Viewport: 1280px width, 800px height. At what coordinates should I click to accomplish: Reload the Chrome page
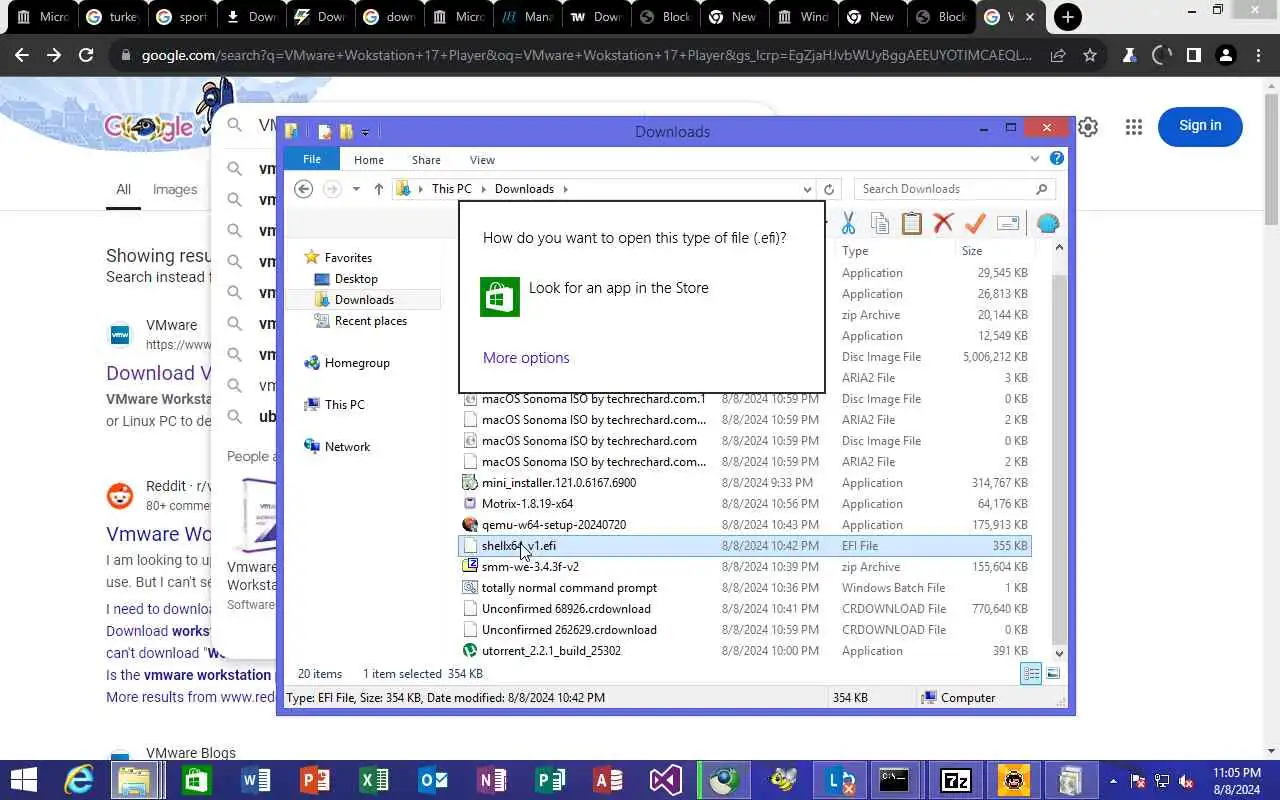[86, 56]
